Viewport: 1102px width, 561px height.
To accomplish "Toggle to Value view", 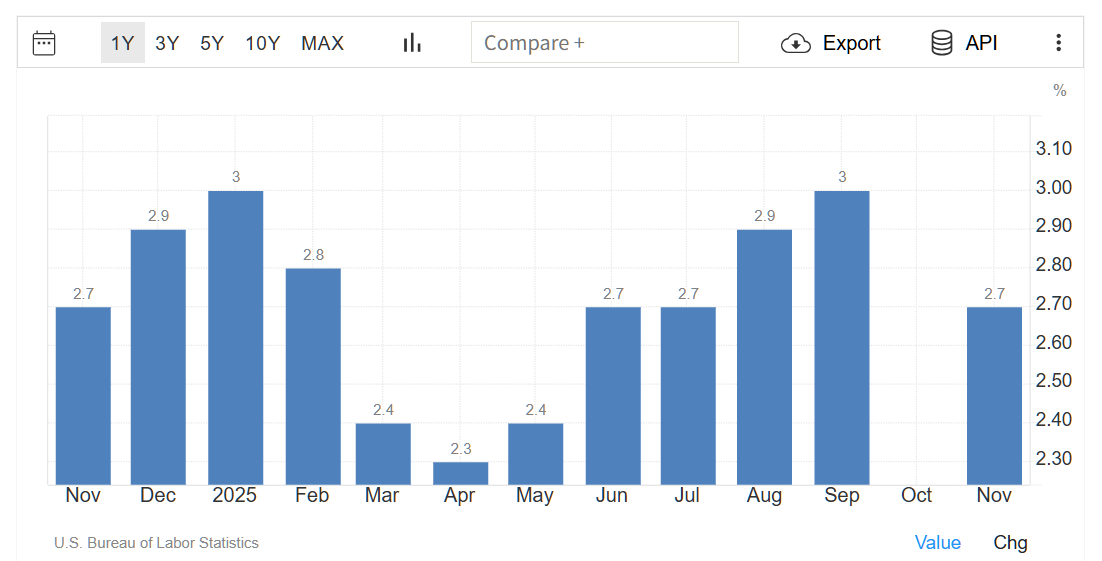I will click(937, 543).
